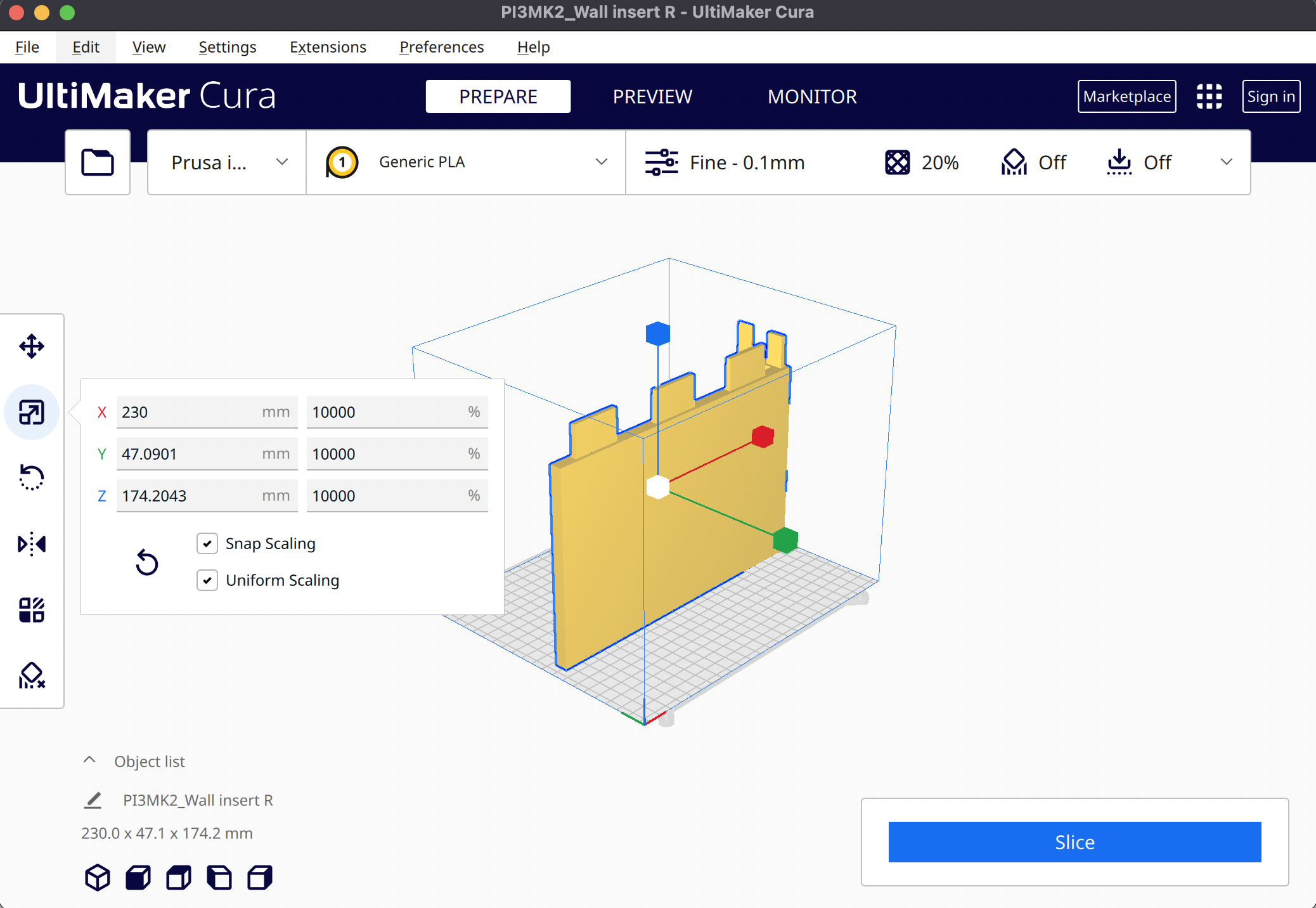1316x908 pixels.
Task: Disable Snap Scaling checkbox
Action: pos(207,543)
